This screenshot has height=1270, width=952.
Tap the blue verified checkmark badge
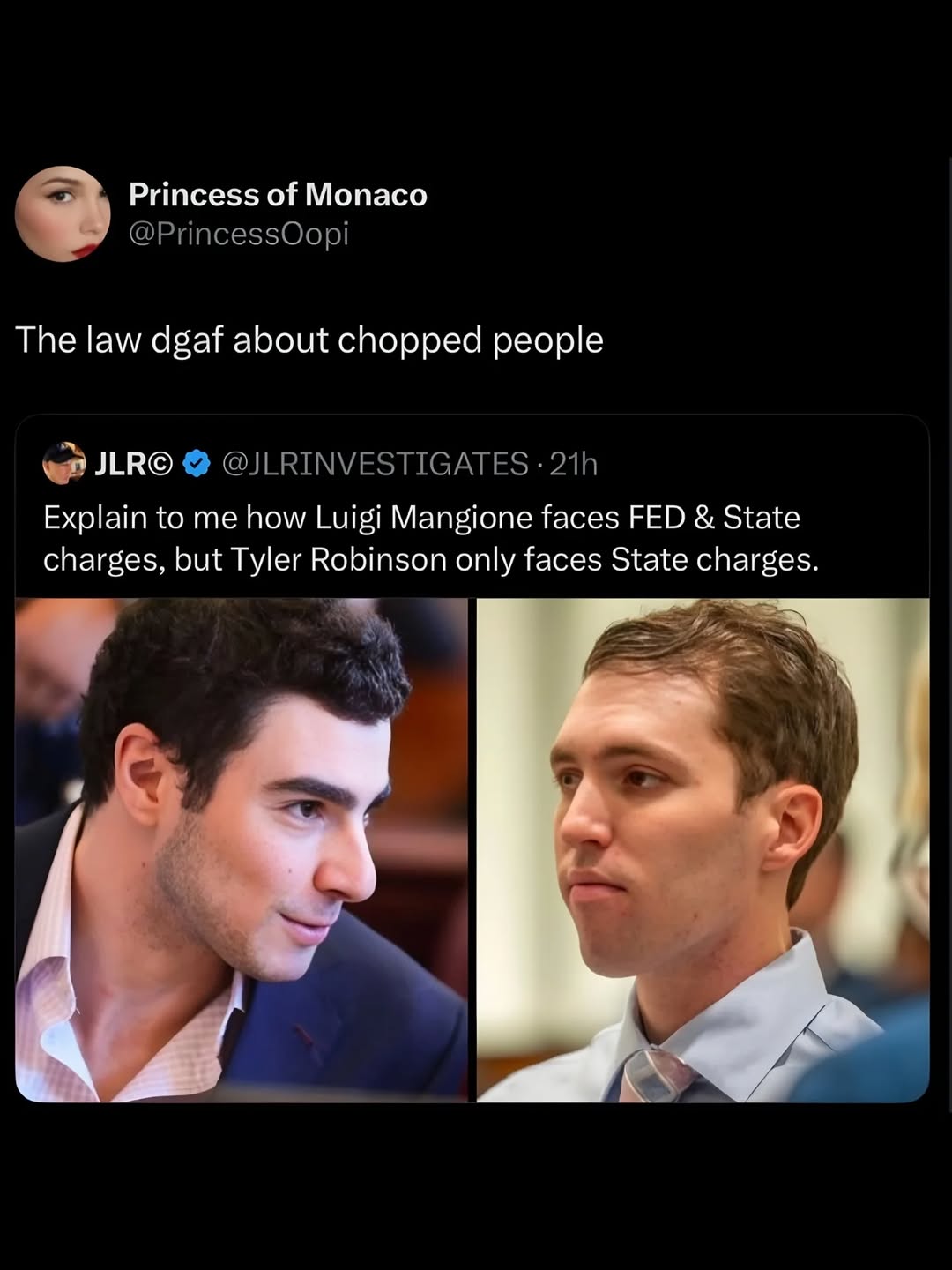click(197, 463)
